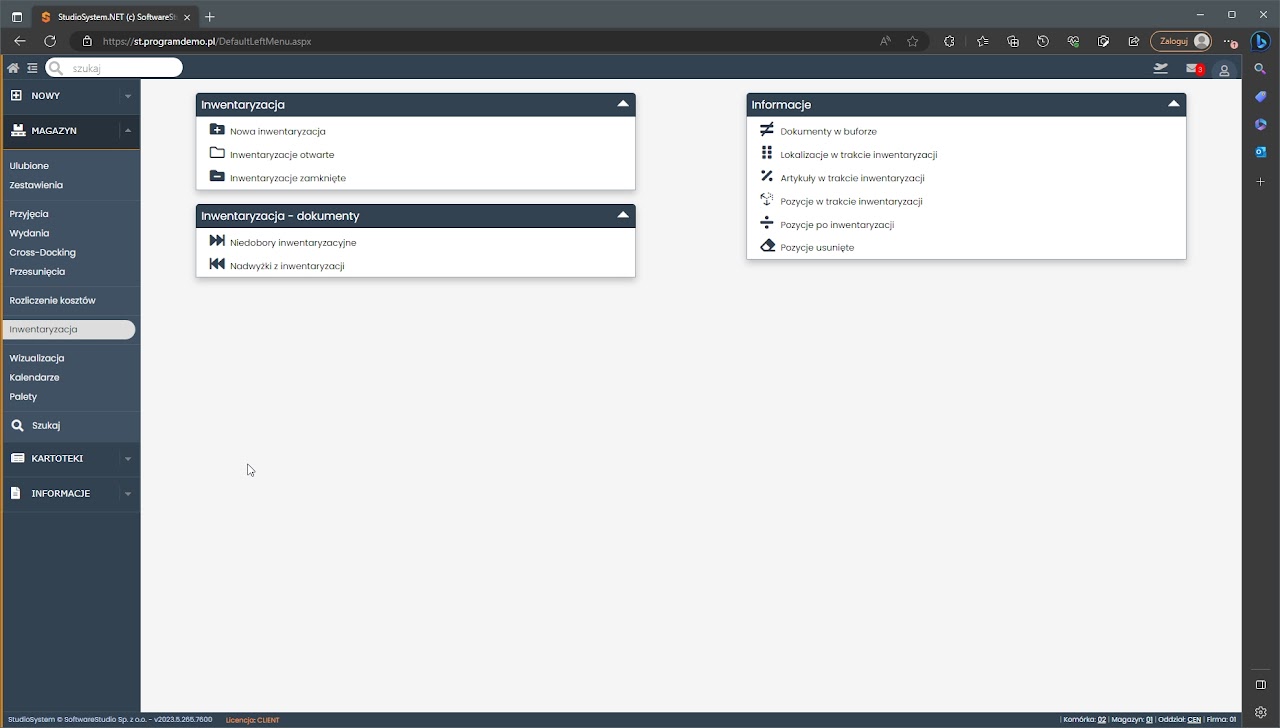This screenshot has width=1280, height=728.
Task: Open Przesunięcia menu item
Action: (x=37, y=271)
